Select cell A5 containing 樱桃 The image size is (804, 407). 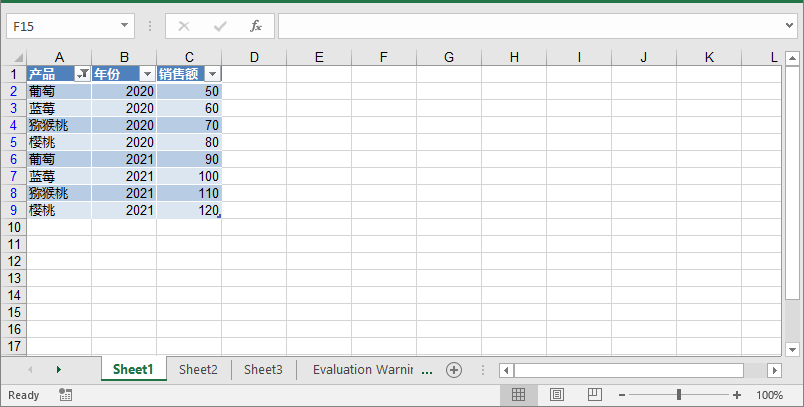[x=59, y=142]
